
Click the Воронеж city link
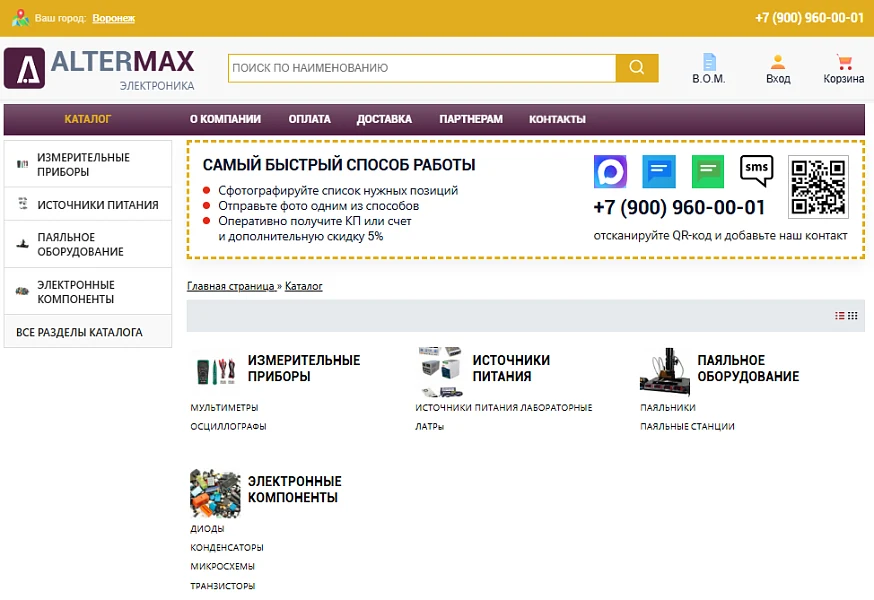(x=114, y=18)
